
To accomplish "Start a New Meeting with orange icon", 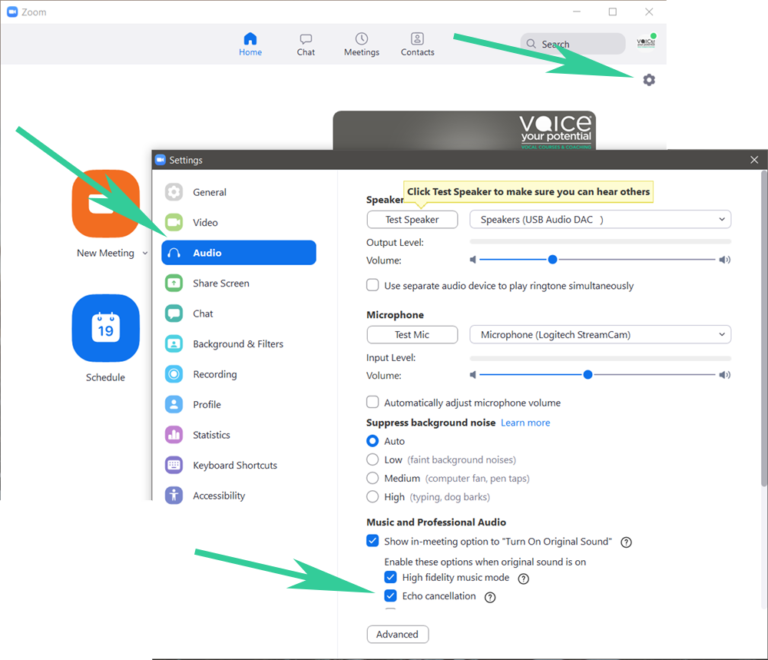I will 106,204.
